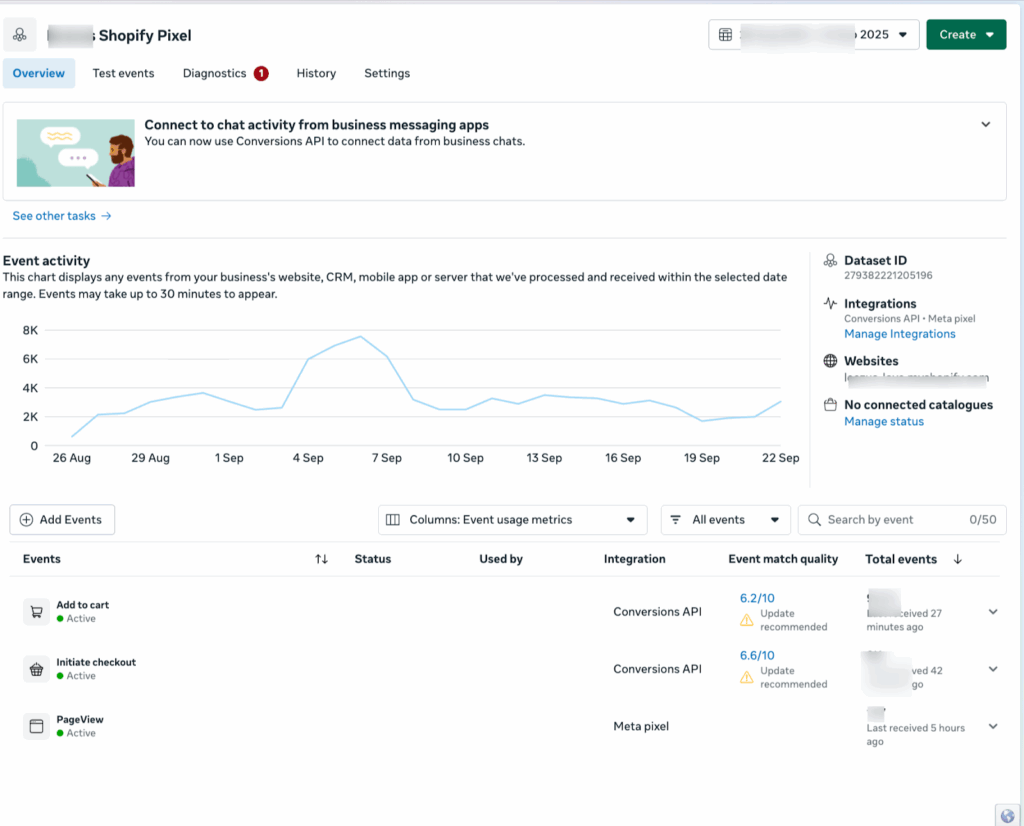Click the Add to cart event icon
Viewport: 1024px width, 826px height.
[36, 612]
